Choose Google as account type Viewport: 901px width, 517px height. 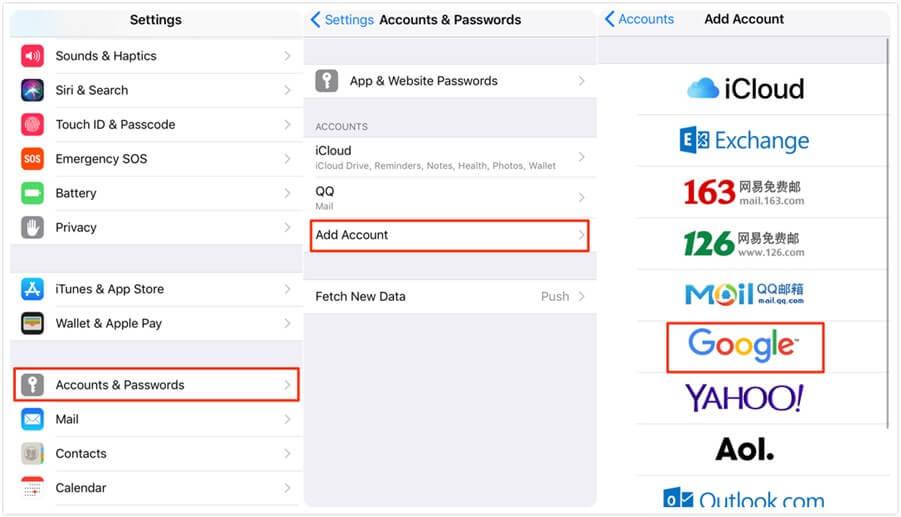pos(744,347)
